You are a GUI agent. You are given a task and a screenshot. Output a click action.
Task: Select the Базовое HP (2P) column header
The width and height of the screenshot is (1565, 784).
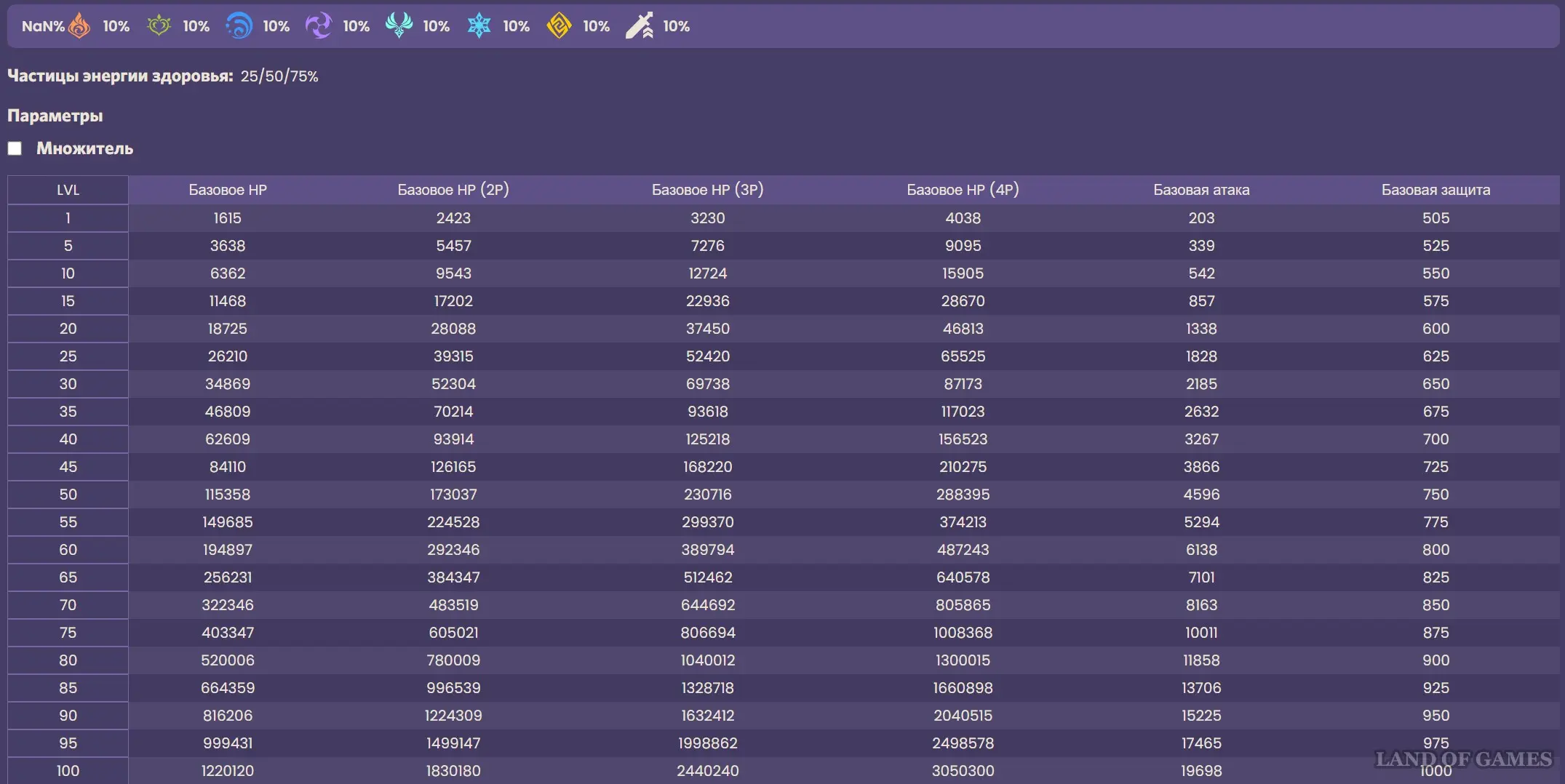coord(453,190)
